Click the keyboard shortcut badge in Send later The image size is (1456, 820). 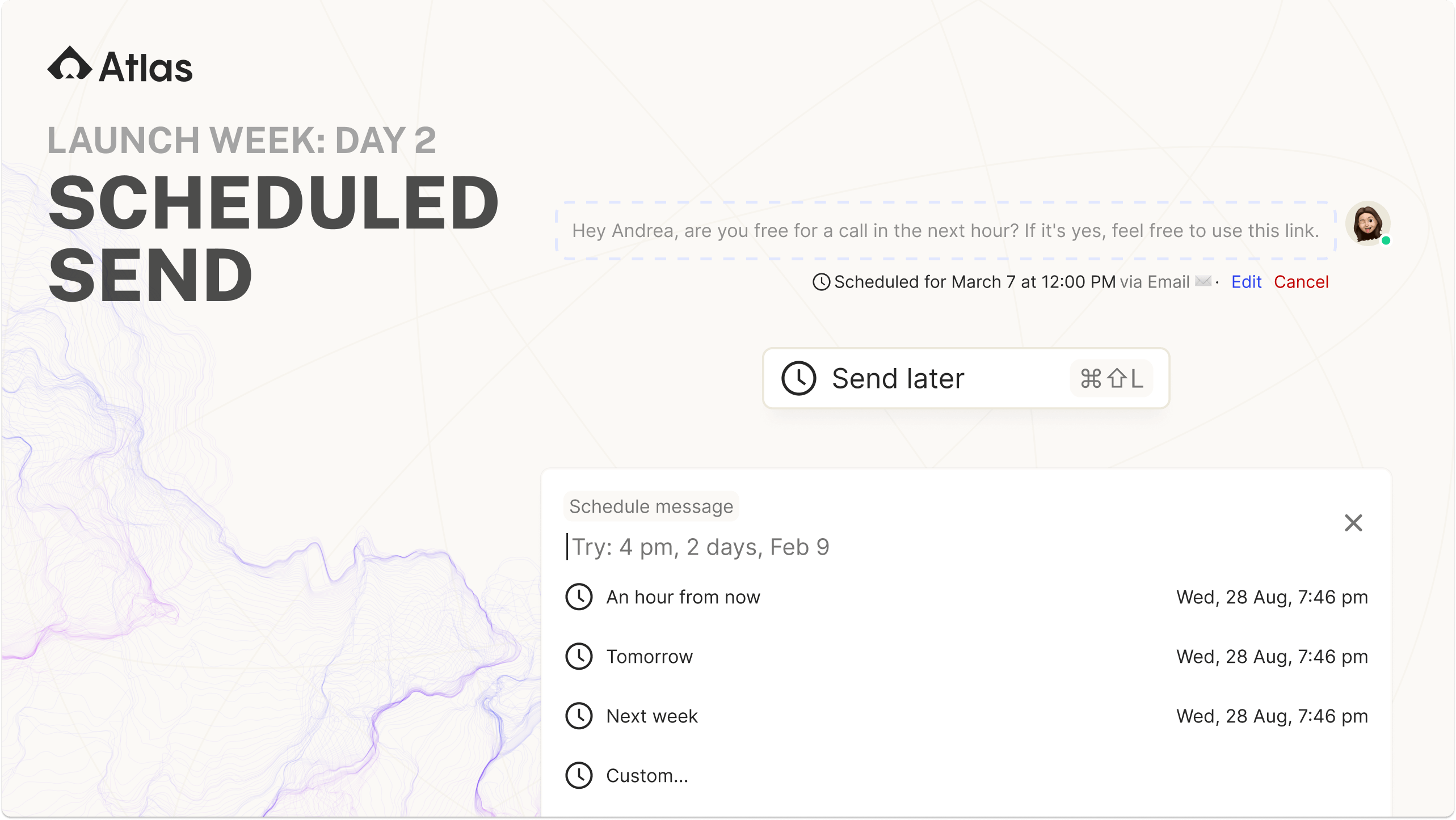1110,378
